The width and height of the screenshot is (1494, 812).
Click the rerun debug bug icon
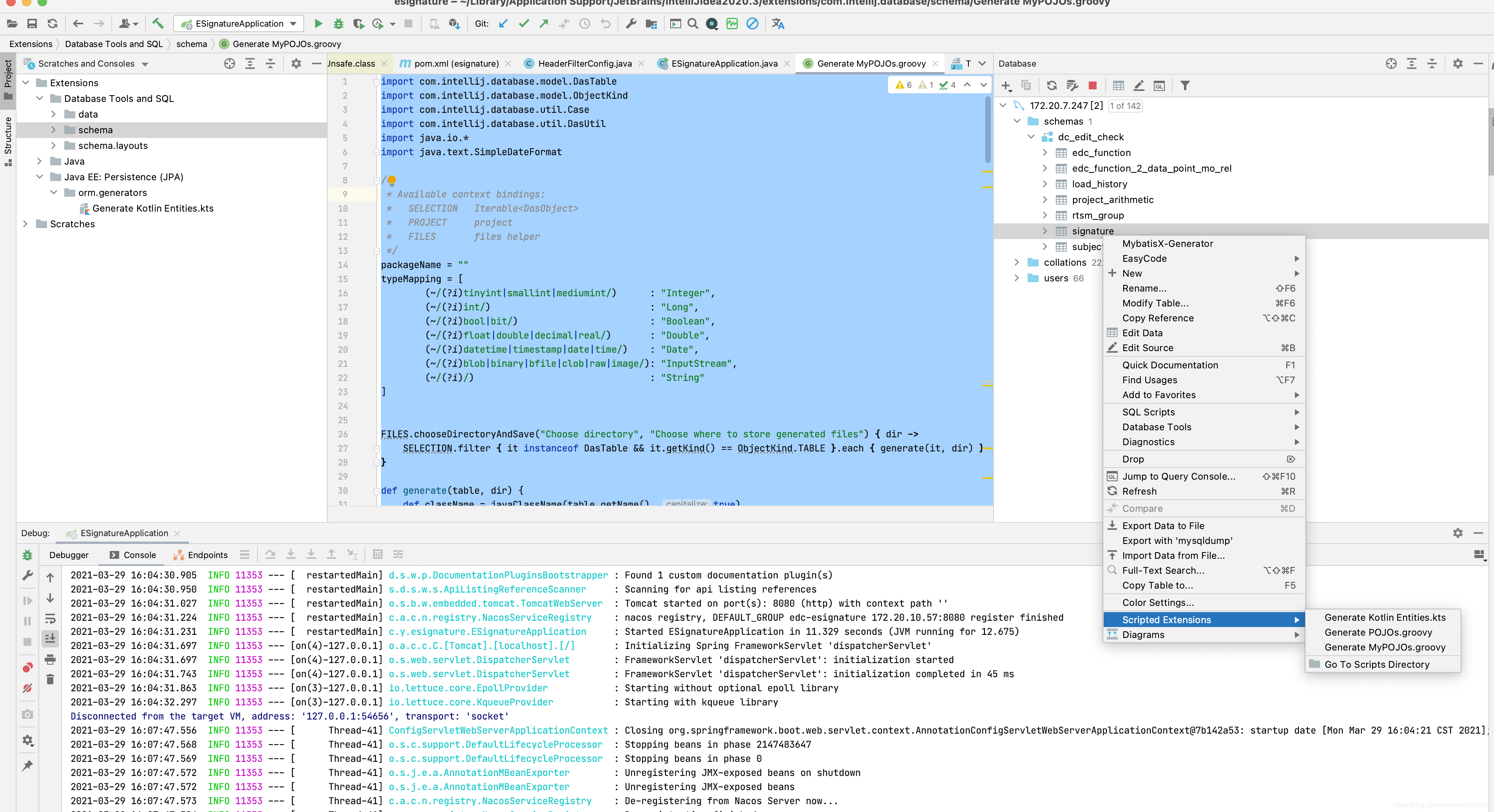point(27,555)
